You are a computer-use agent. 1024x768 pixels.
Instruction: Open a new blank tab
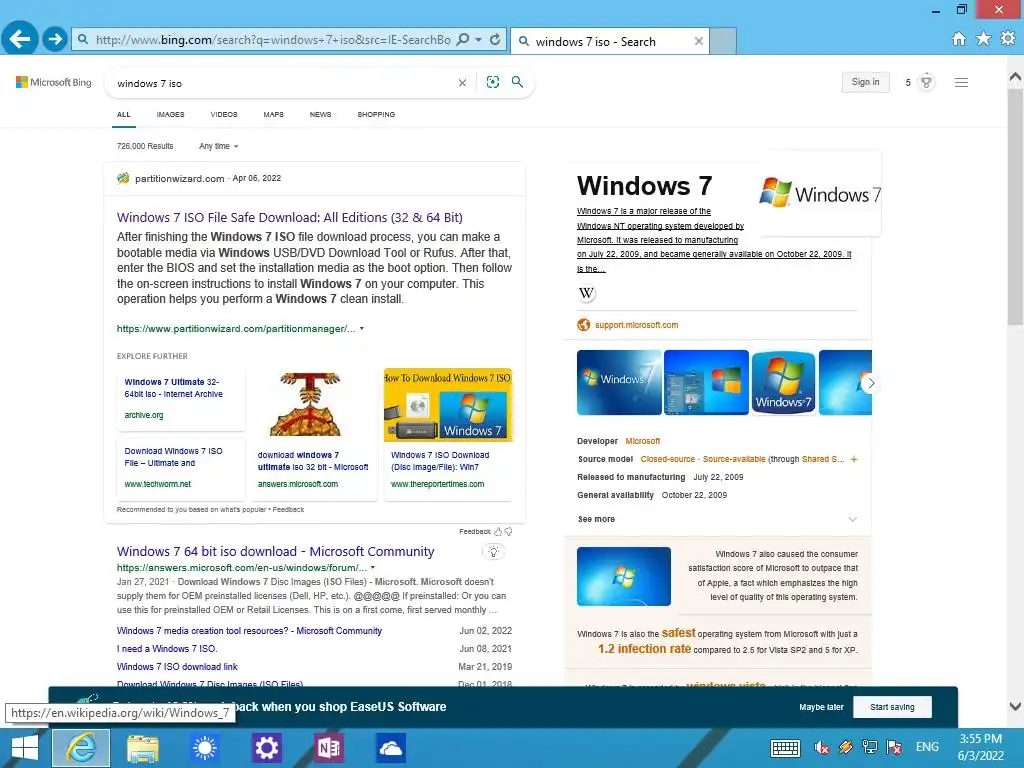(x=723, y=41)
